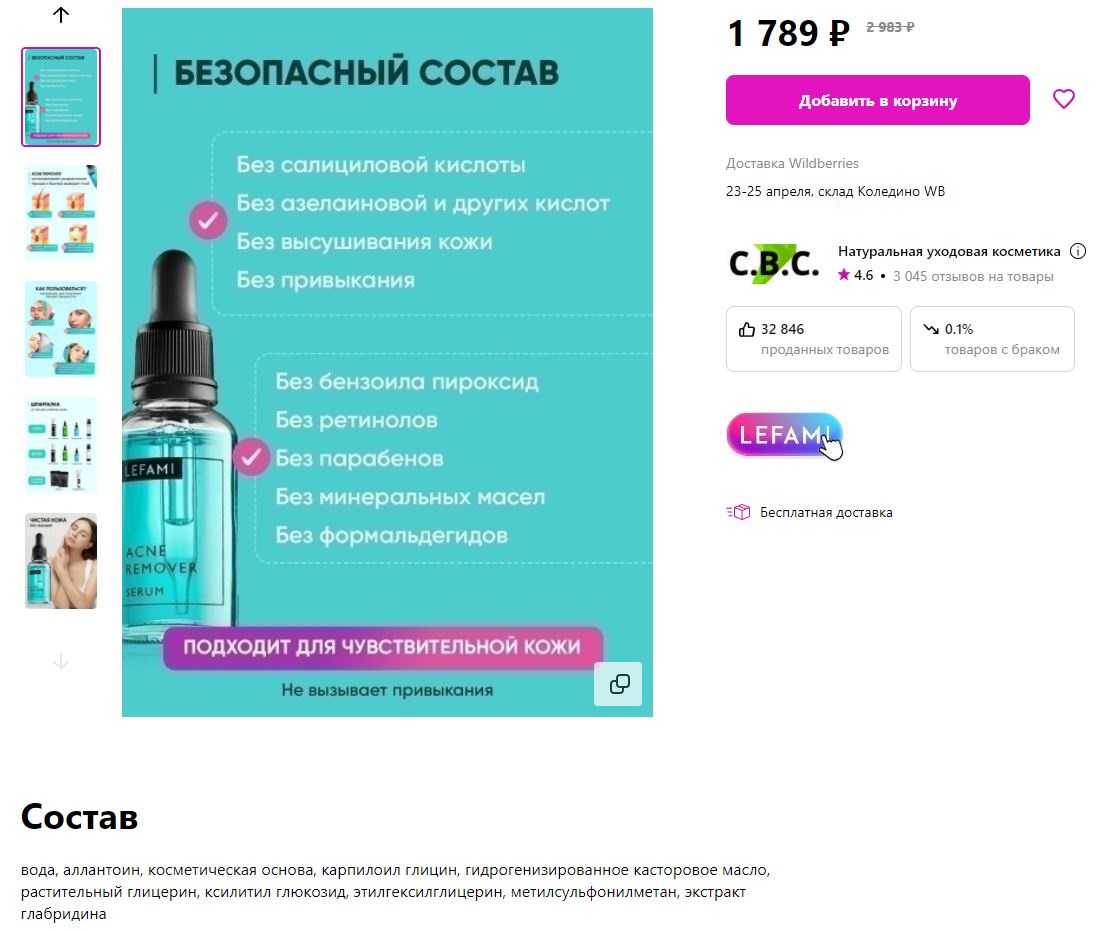Select the first Безопасный состав thumbnail

[x=61, y=97]
